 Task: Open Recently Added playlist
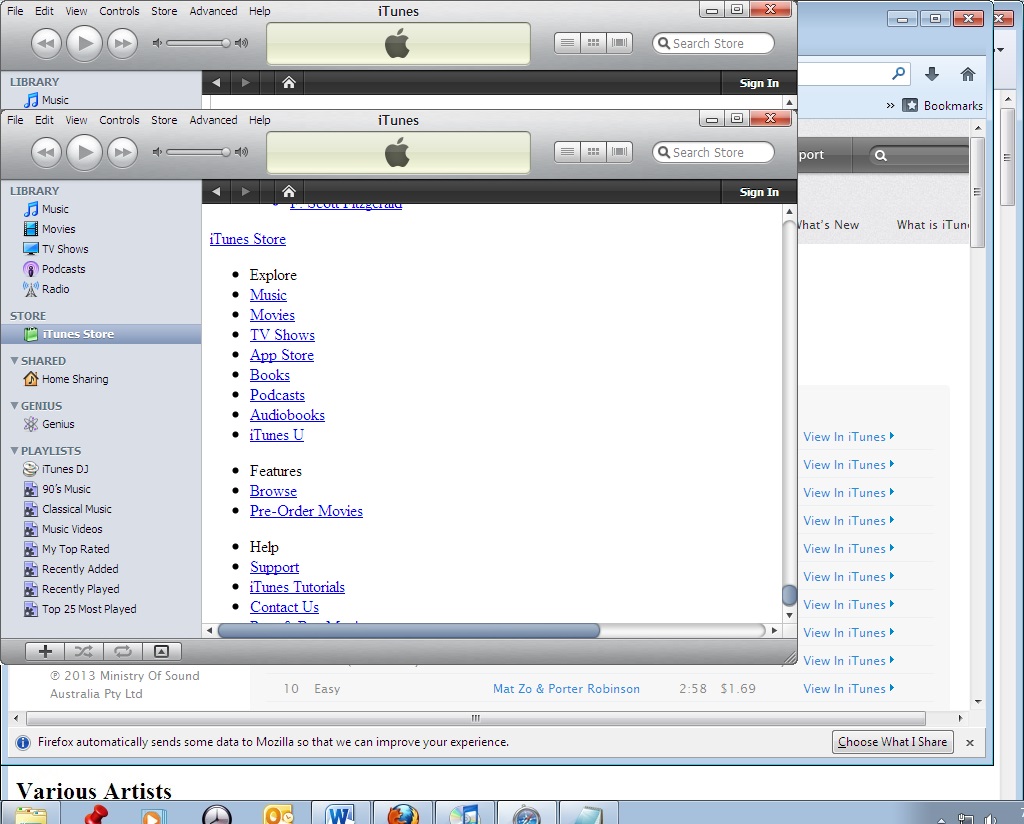(x=80, y=569)
